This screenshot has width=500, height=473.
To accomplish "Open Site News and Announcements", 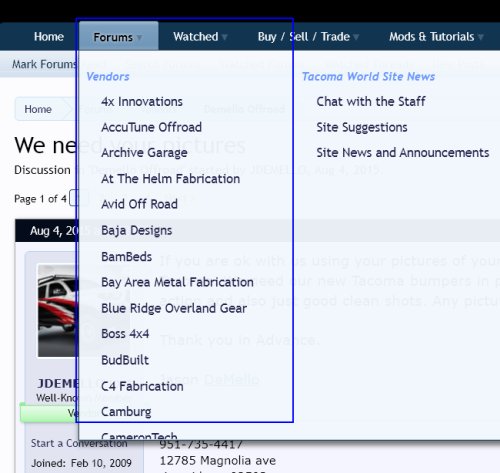I will (403, 153).
